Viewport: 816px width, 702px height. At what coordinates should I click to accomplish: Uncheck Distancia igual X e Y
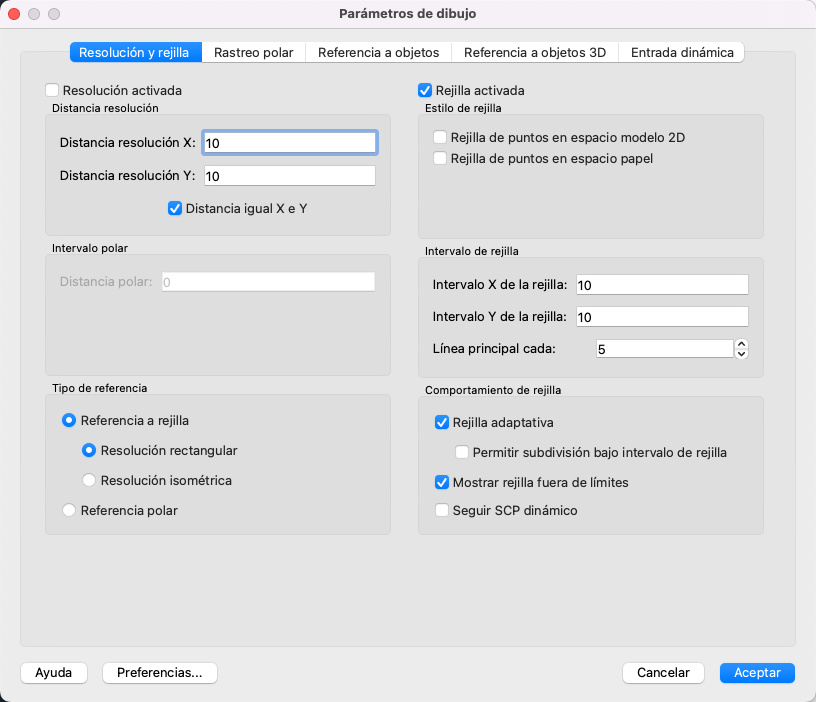tap(176, 208)
